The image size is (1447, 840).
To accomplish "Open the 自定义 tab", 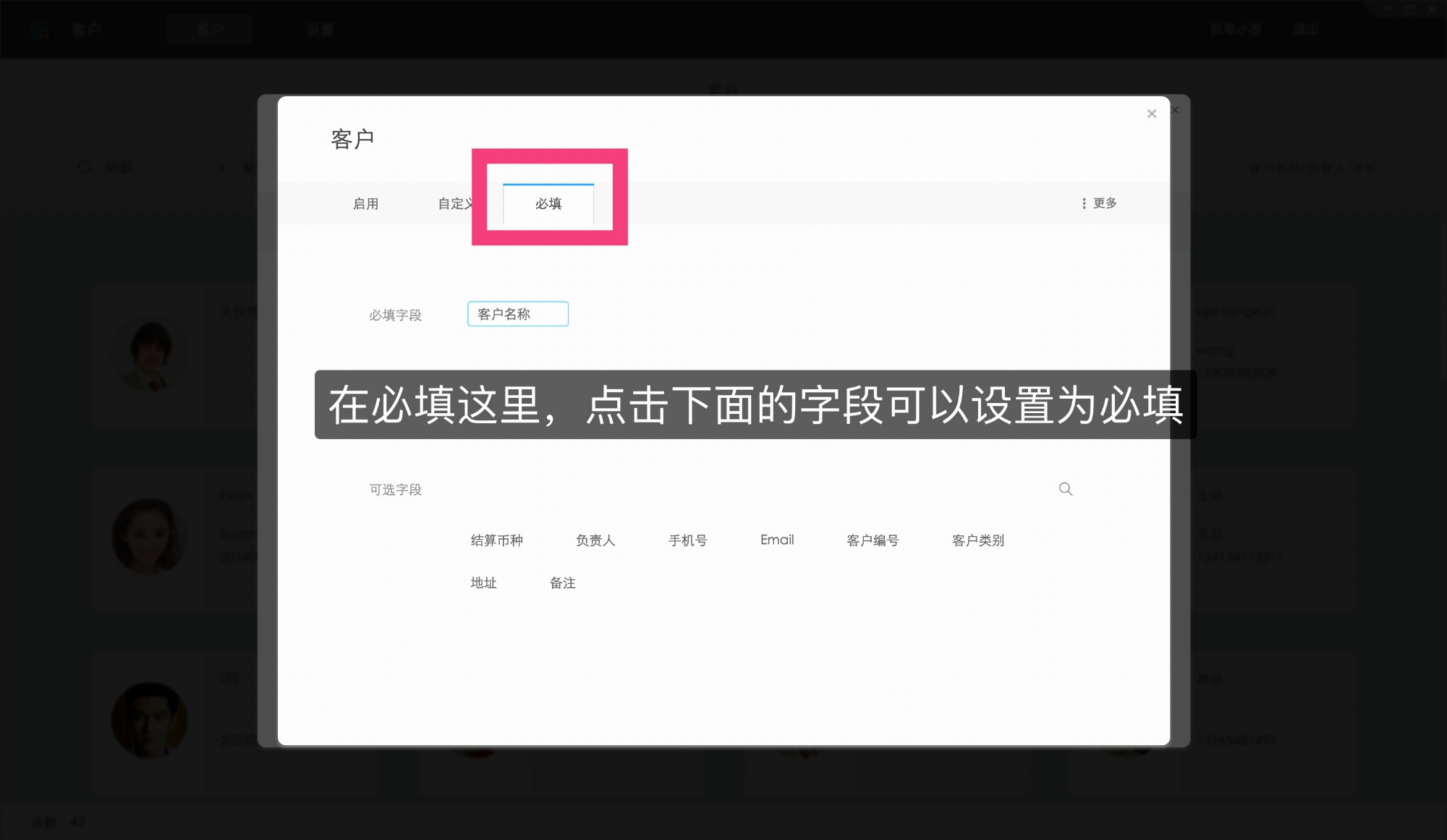I will click(454, 203).
